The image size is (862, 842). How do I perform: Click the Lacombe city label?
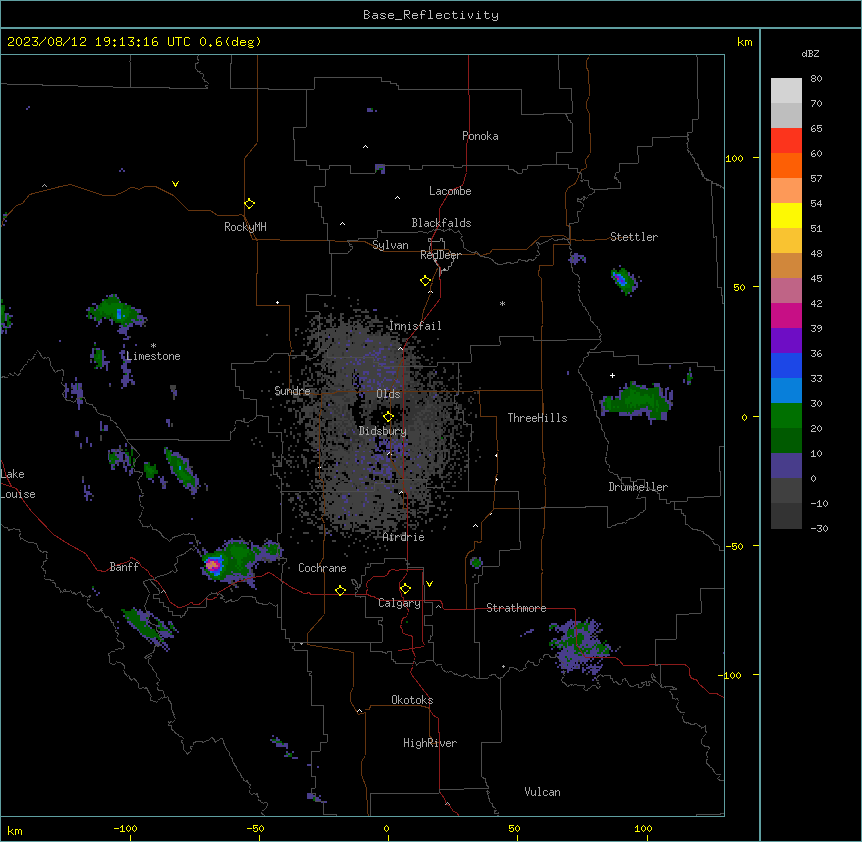point(450,191)
